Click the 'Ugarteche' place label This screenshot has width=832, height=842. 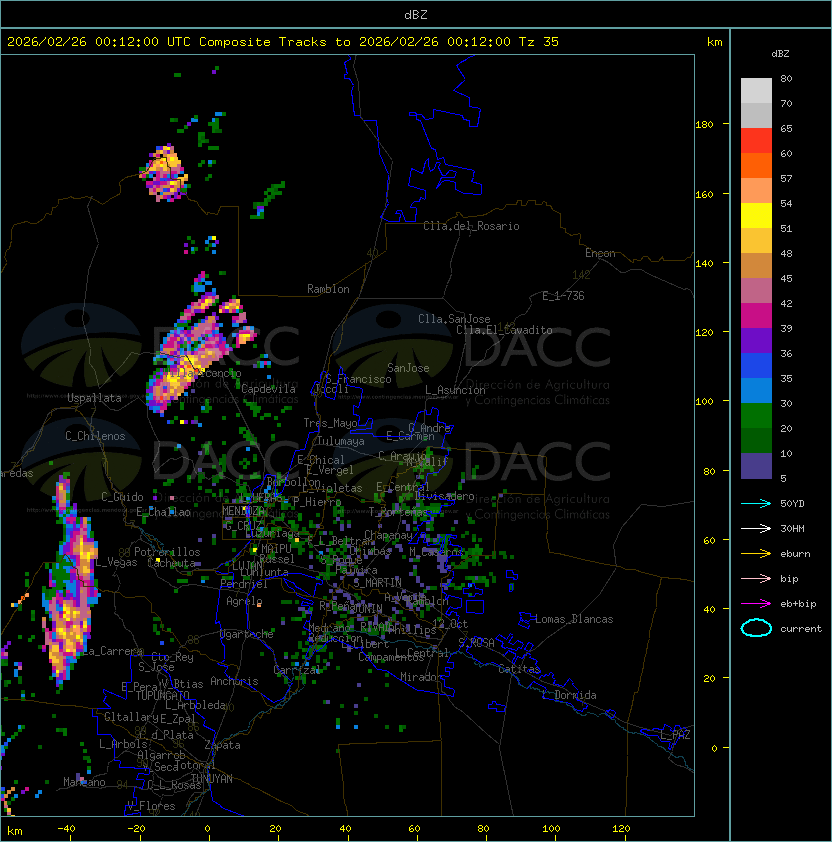click(247, 634)
